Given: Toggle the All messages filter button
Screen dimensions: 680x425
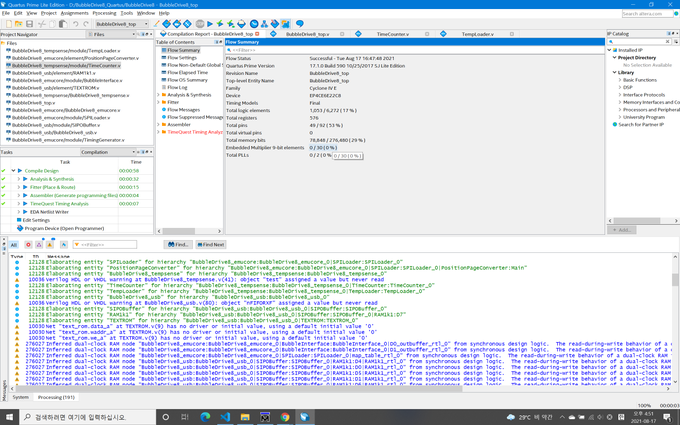Looking at the screenshot, I should pyautogui.click(x=13, y=245).
